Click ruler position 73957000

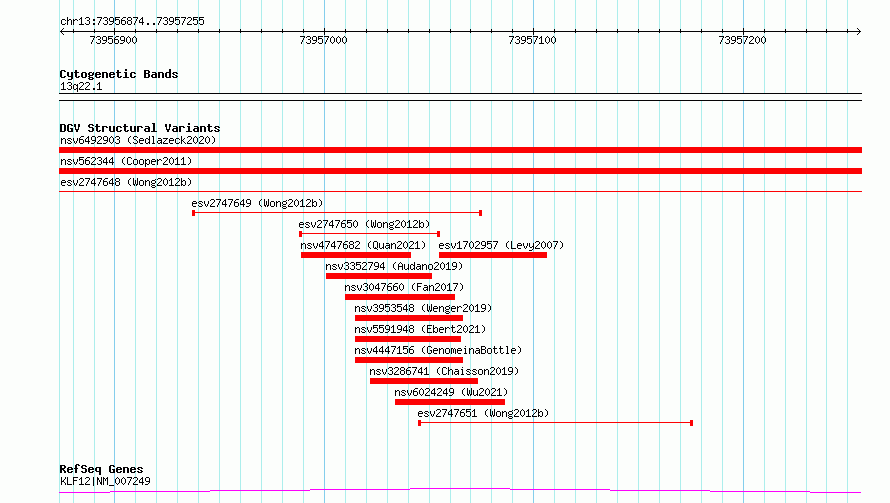[x=324, y=40]
